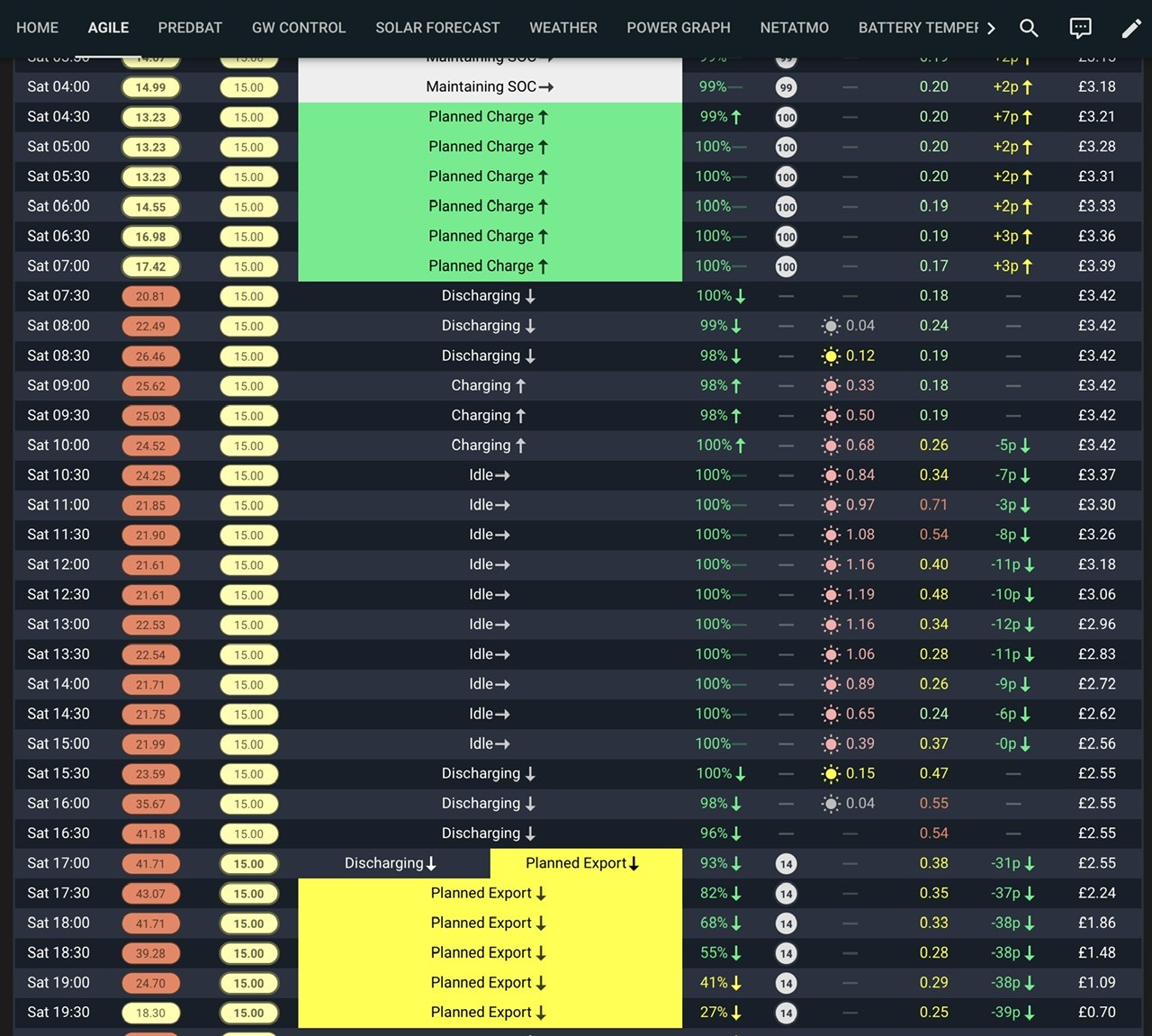Select the NETATMO tab

click(x=794, y=28)
